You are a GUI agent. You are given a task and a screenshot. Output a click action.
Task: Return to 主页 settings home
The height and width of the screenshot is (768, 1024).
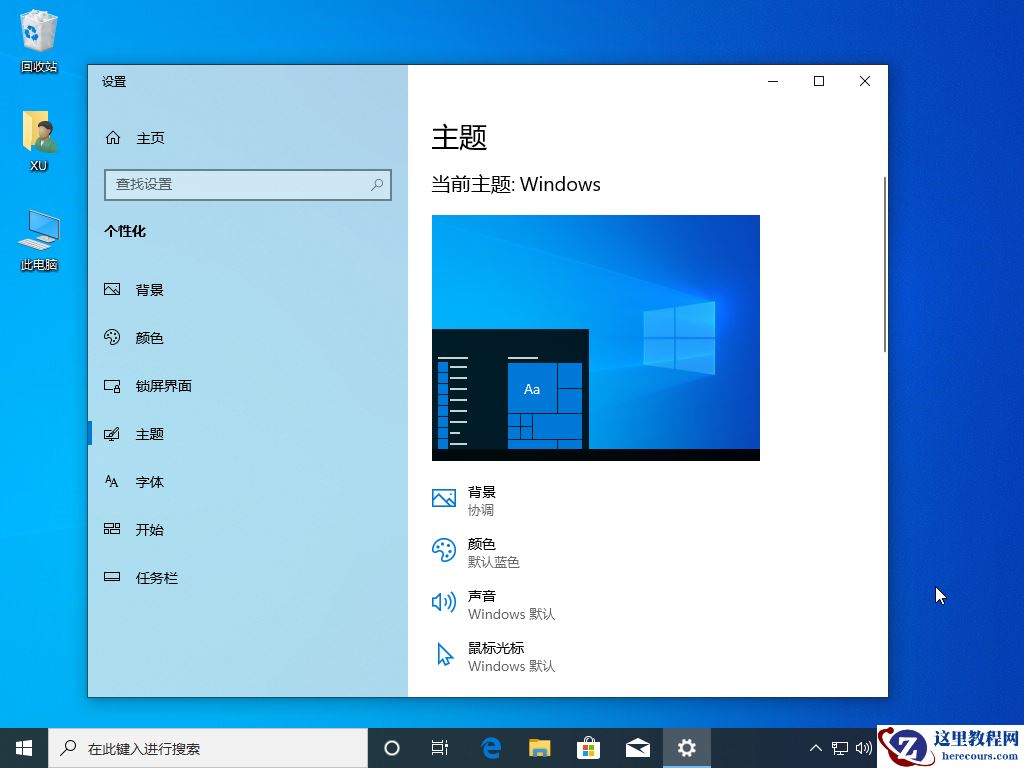click(150, 138)
